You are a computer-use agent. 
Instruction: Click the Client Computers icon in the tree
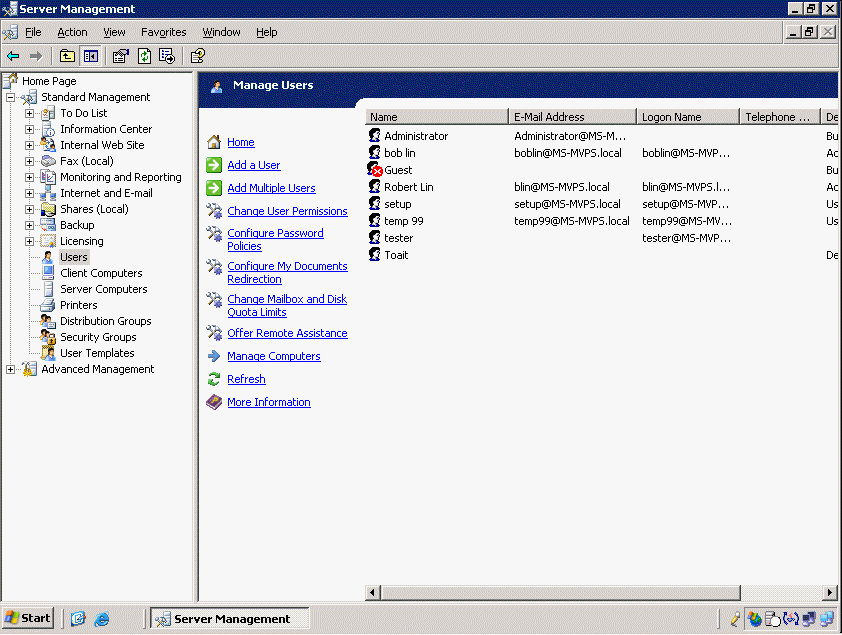click(48, 273)
